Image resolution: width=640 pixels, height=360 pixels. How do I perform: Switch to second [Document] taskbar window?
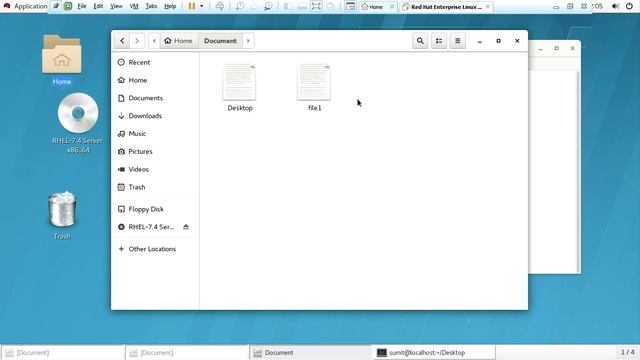187,353
